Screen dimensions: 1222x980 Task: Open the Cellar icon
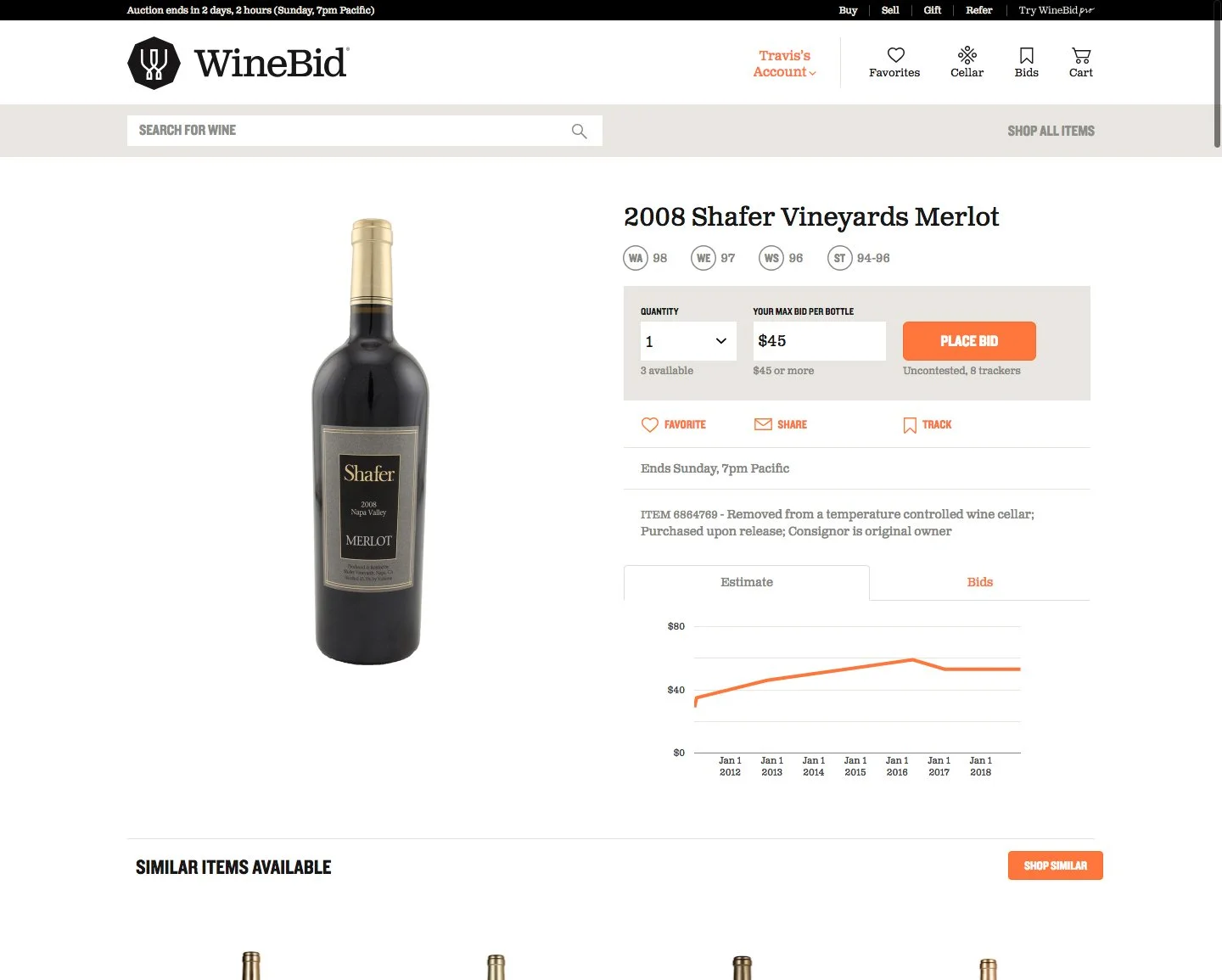(x=967, y=56)
